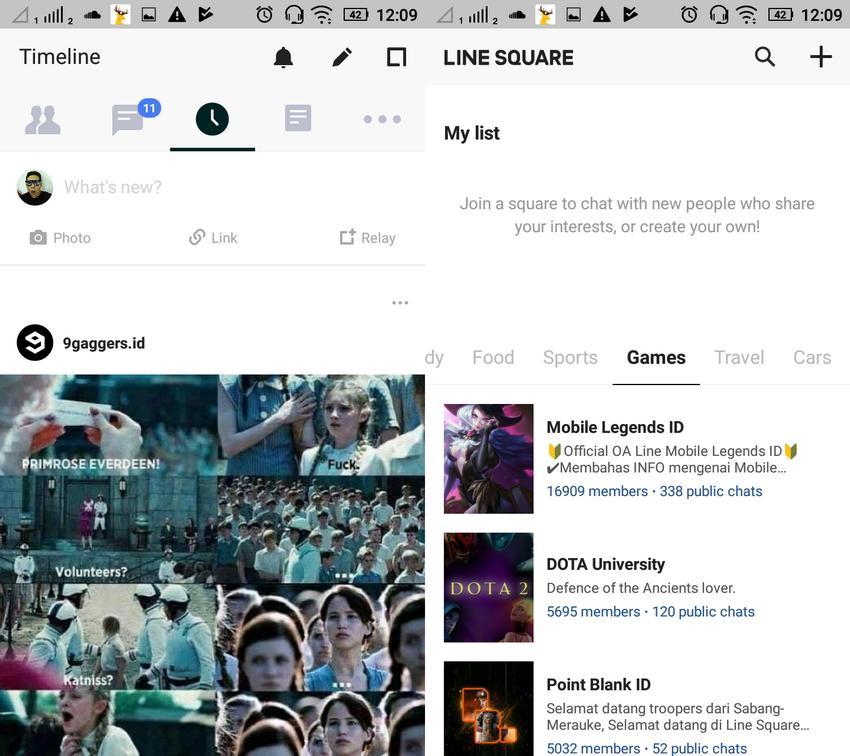Select the Travel category tab
Screen dimensions: 850x756
(739, 358)
